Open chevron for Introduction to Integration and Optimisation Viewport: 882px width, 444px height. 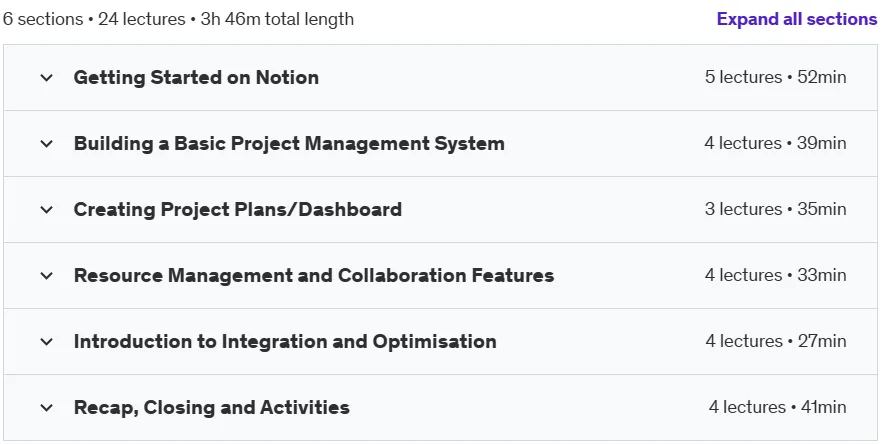pyautogui.click(x=47, y=342)
